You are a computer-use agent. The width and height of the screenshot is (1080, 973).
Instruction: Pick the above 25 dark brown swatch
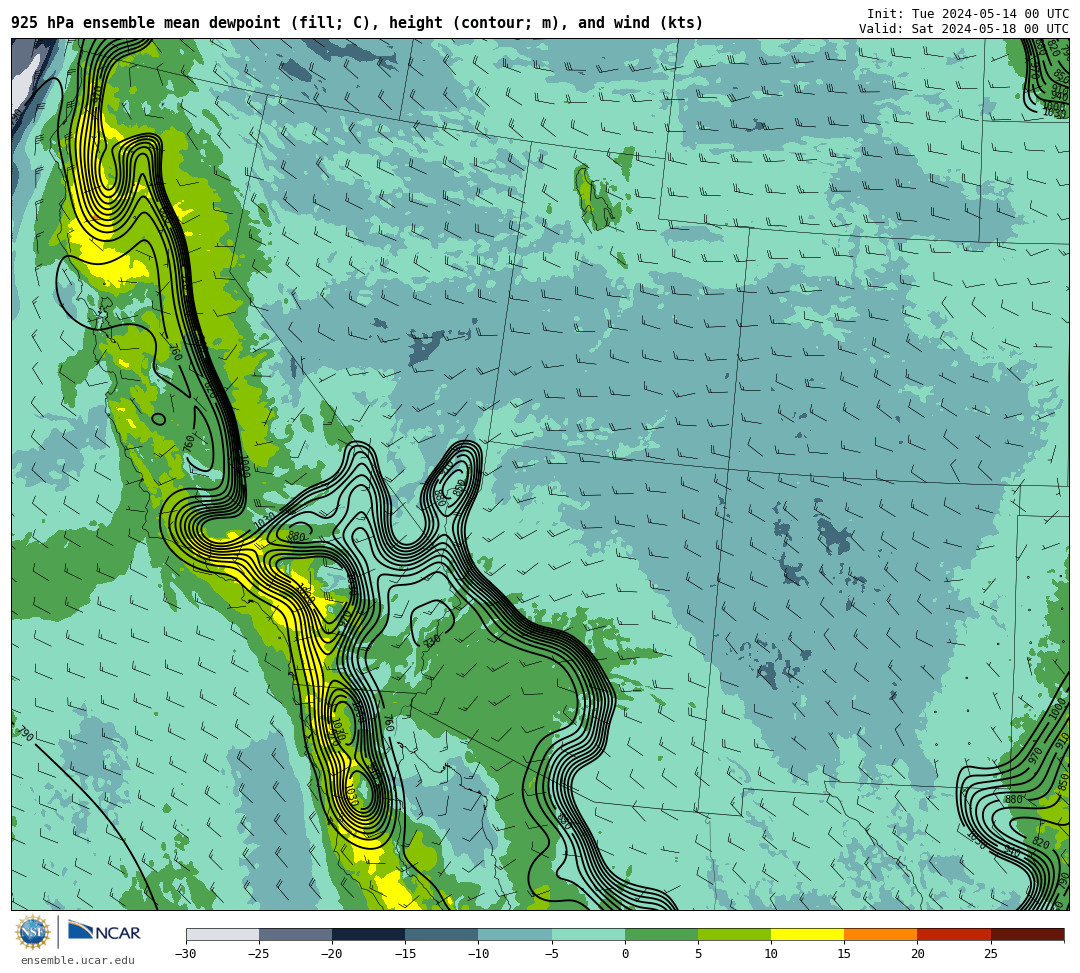pyautogui.click(x=1028, y=934)
